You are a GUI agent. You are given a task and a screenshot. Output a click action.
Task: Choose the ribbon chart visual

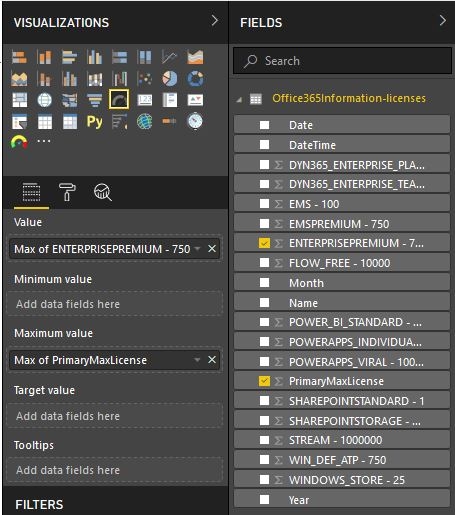tap(94, 79)
